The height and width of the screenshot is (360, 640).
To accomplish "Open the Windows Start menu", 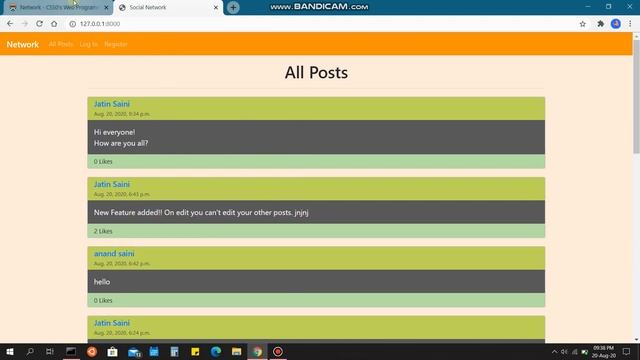I will coord(10,351).
